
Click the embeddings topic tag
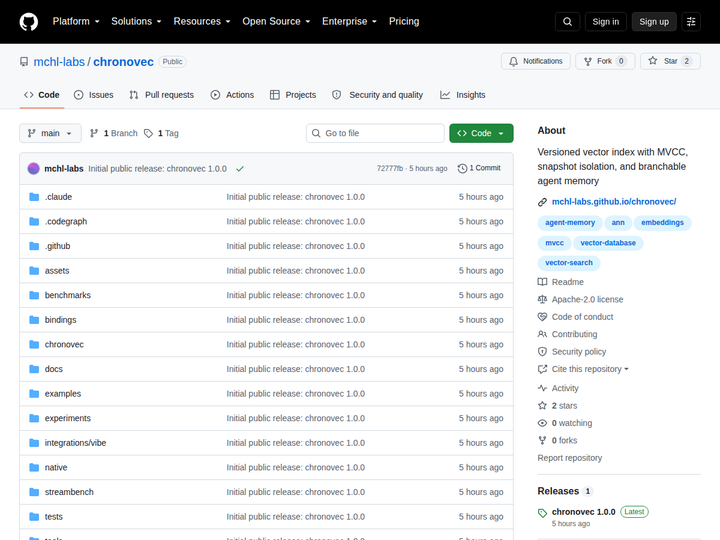point(662,223)
